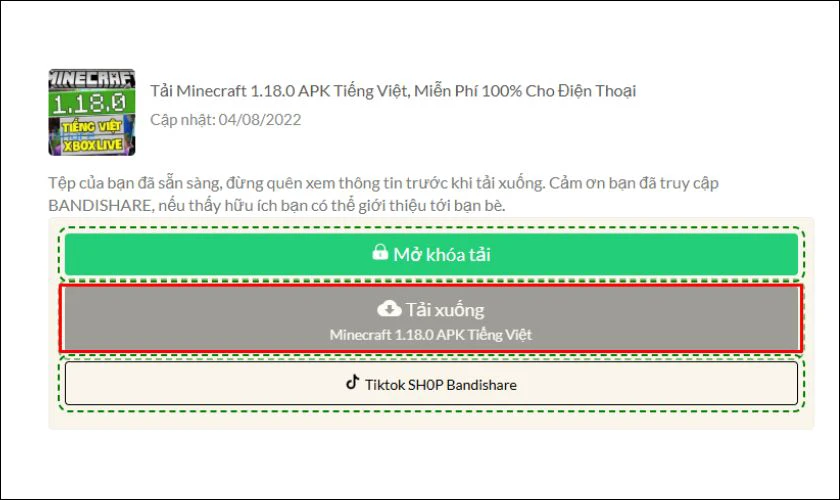Screen dimensions: 840x500
Task: Click the 'Mở khóa tải' text label
Action: pyautogui.click(x=441, y=254)
